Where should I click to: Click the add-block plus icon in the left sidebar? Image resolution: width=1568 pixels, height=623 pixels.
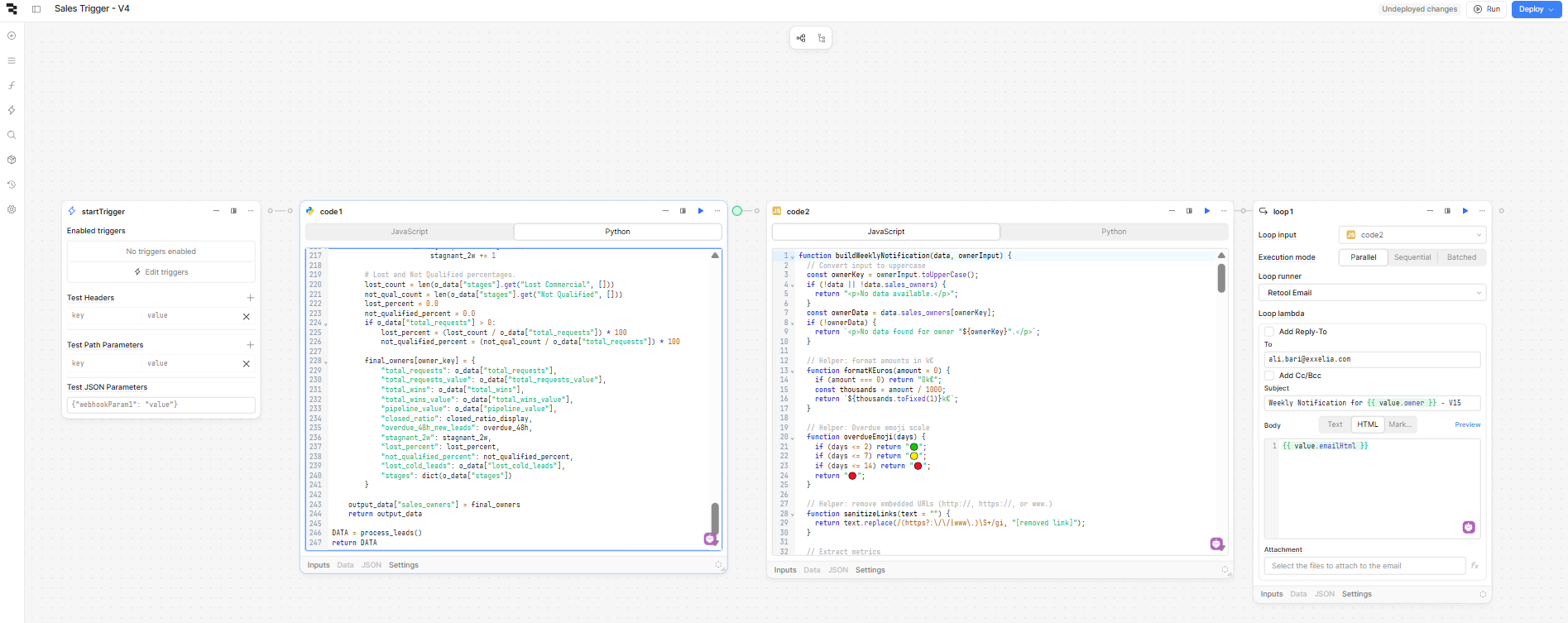[x=12, y=36]
